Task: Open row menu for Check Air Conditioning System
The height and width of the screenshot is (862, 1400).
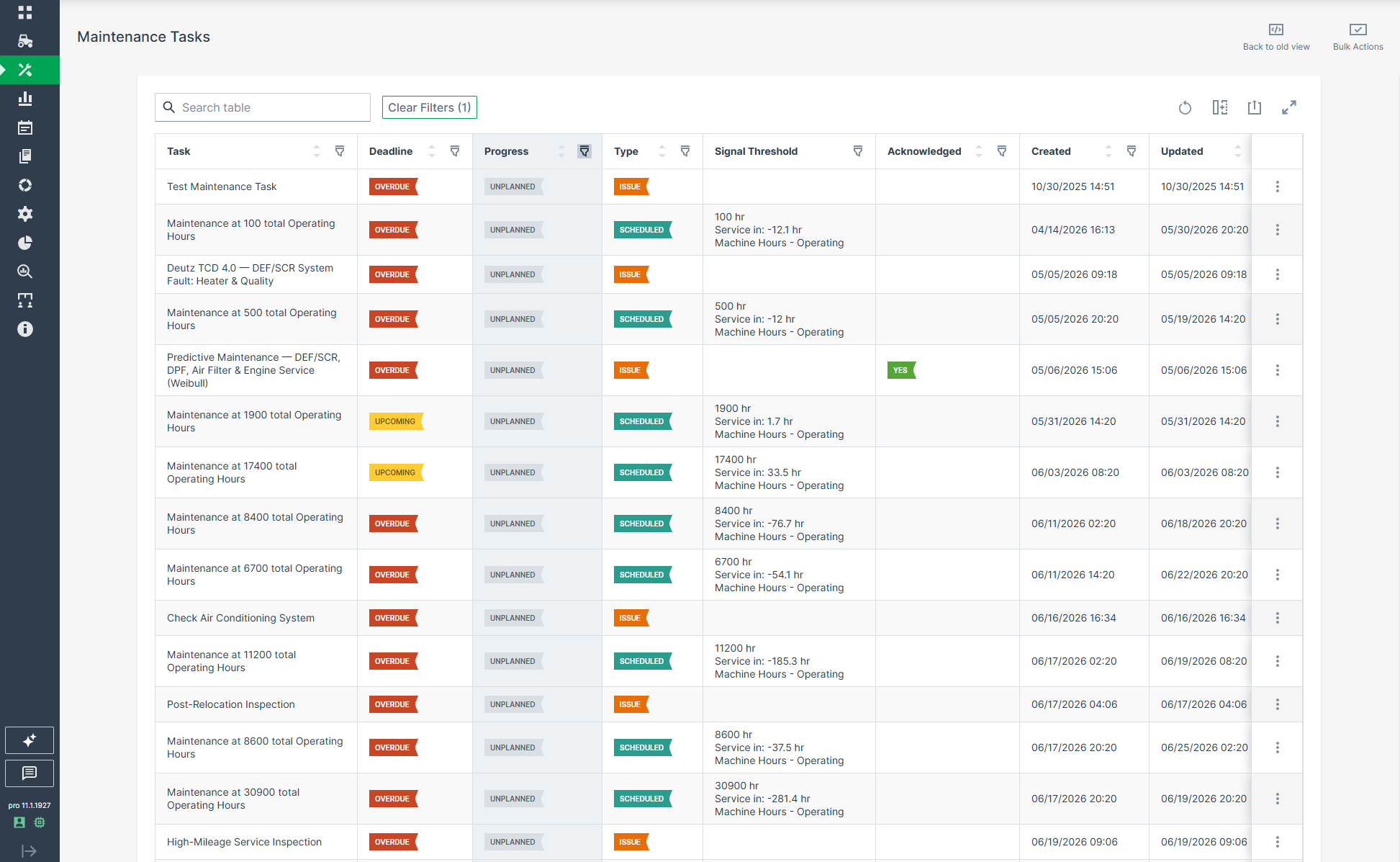Action: tap(1278, 618)
